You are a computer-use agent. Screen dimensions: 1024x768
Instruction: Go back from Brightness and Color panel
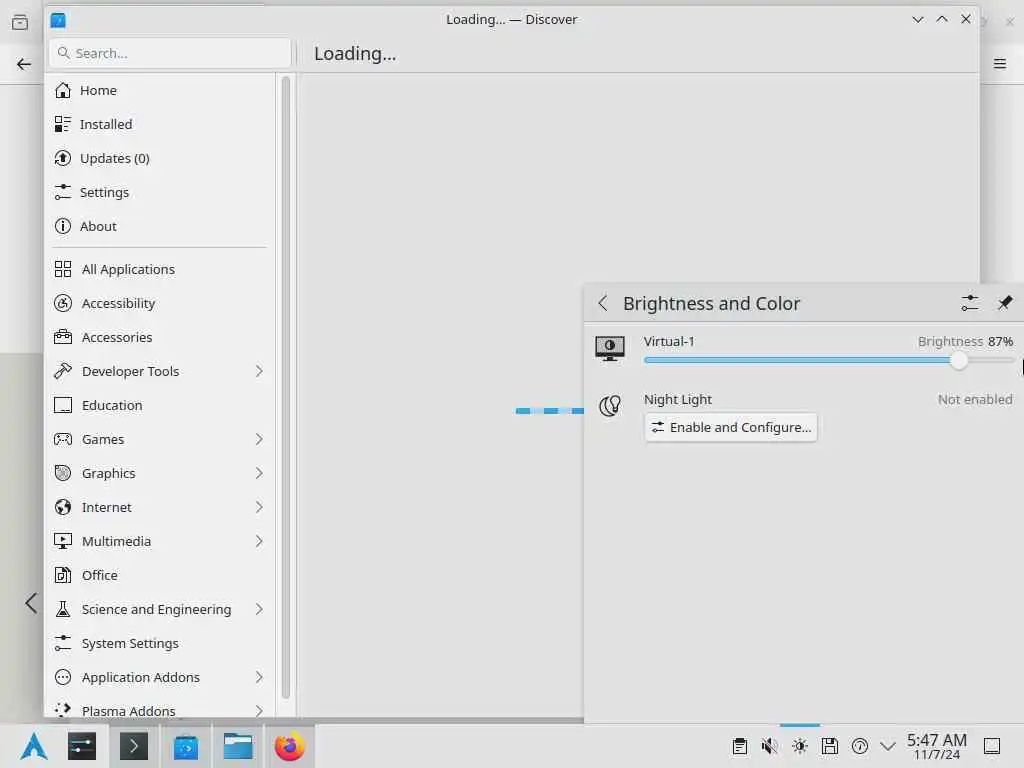(603, 303)
